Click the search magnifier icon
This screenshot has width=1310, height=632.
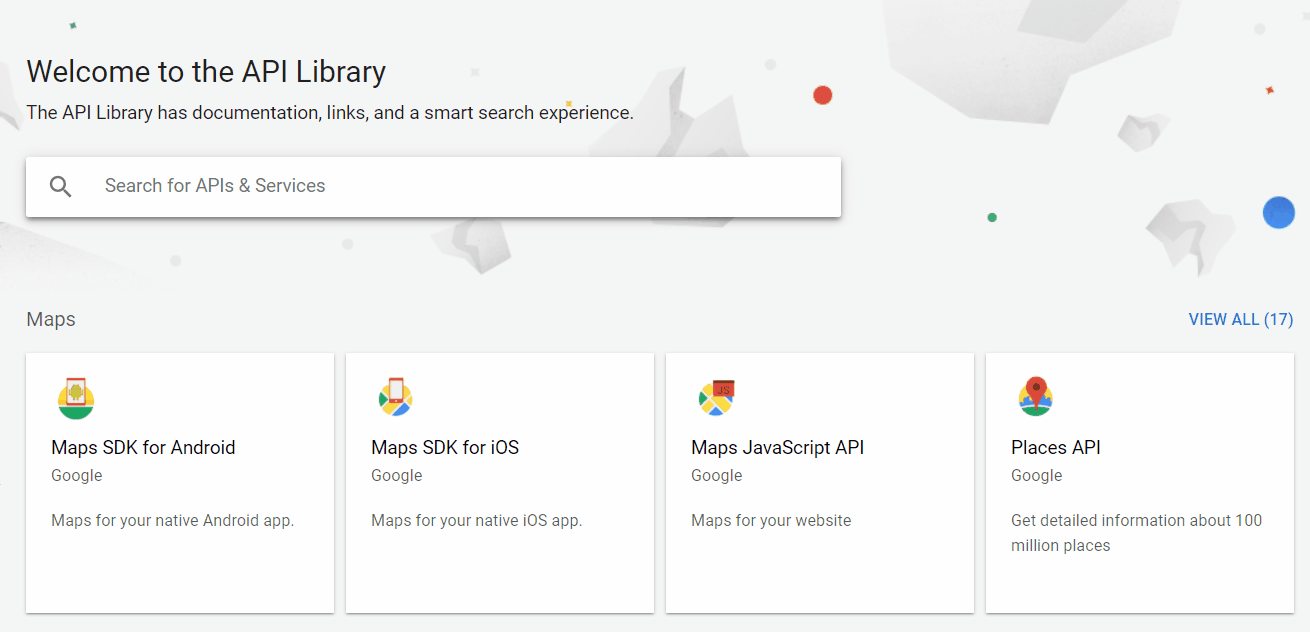point(60,186)
